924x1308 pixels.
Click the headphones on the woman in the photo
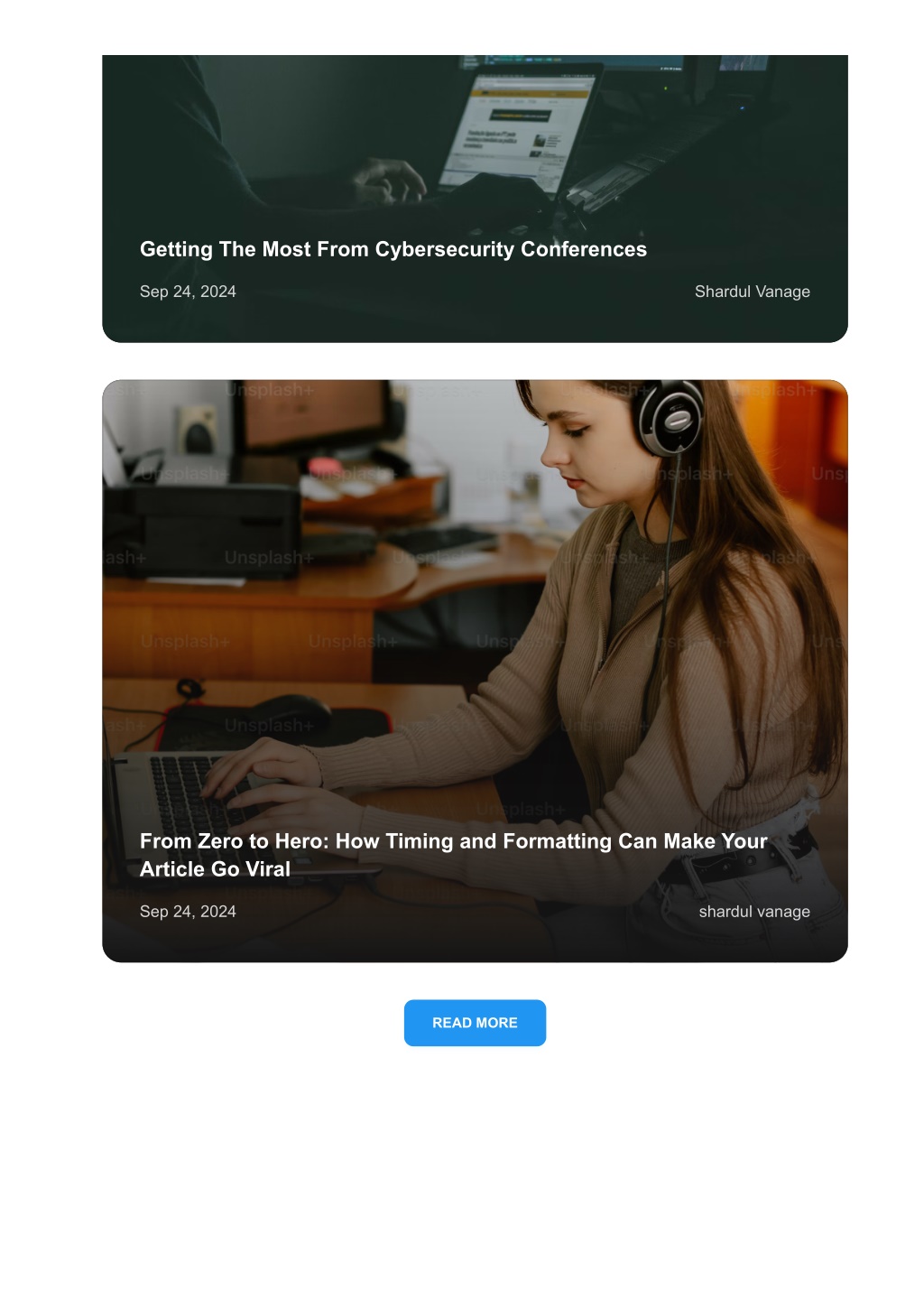click(x=670, y=415)
